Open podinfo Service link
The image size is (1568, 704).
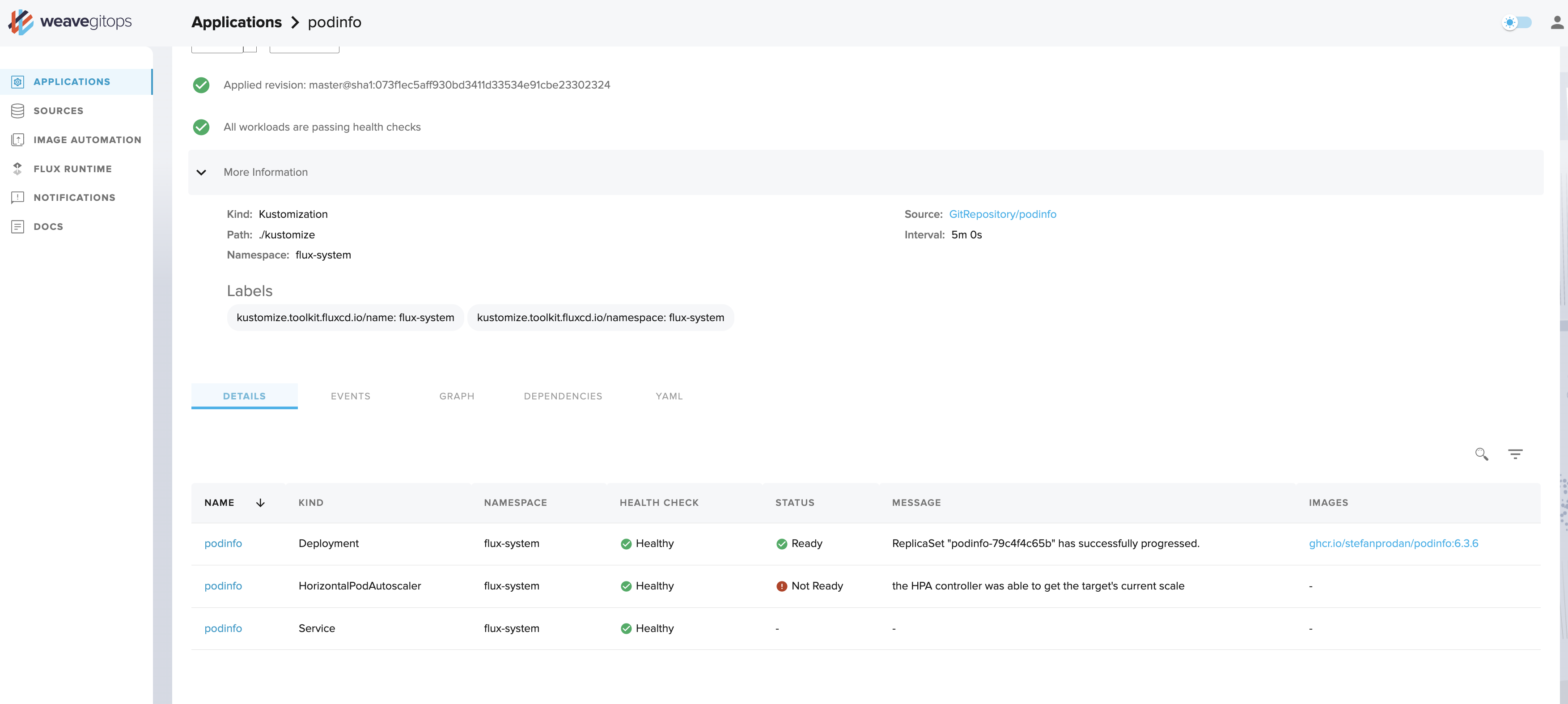click(223, 628)
